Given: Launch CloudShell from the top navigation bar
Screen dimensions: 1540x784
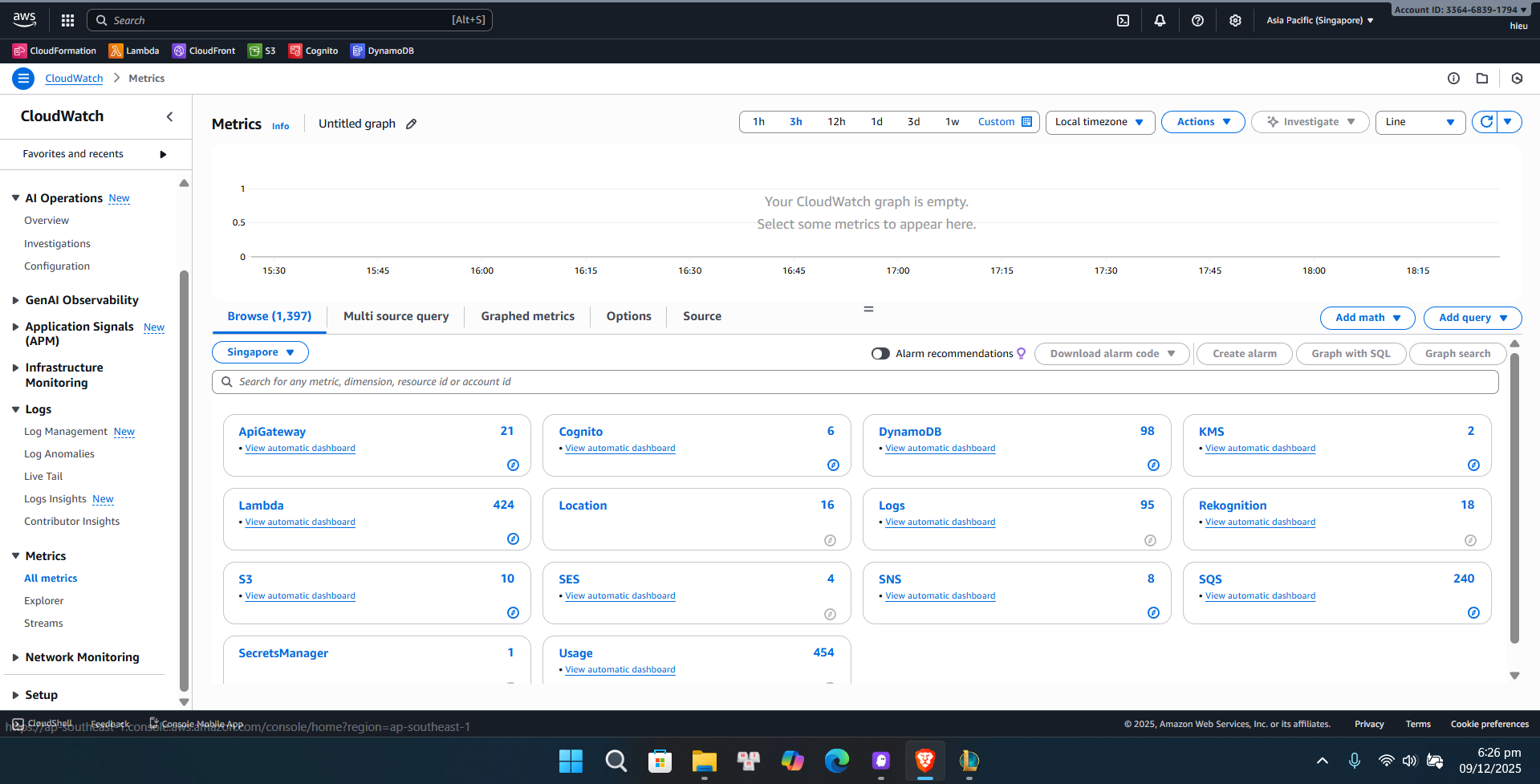Looking at the screenshot, I should point(1123,20).
